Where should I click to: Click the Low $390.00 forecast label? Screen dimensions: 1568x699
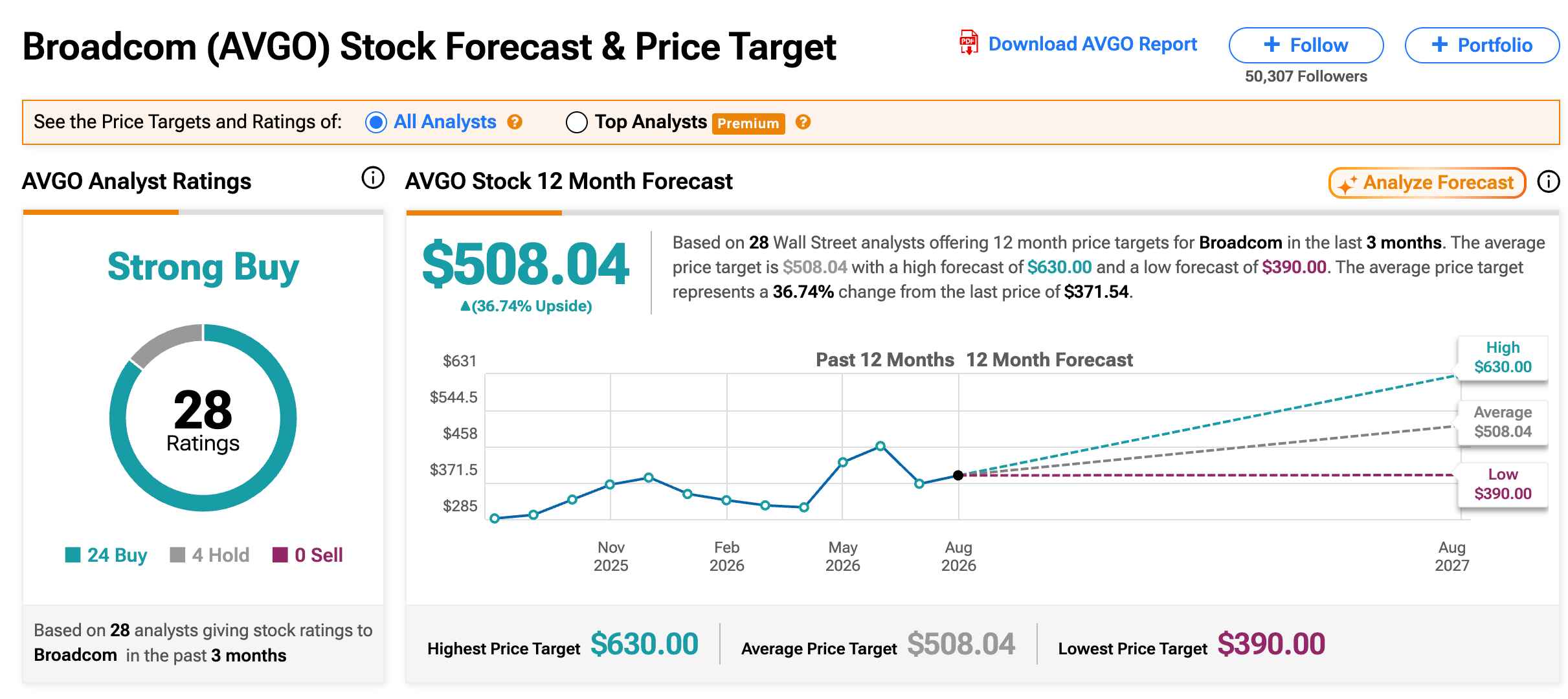1503,484
